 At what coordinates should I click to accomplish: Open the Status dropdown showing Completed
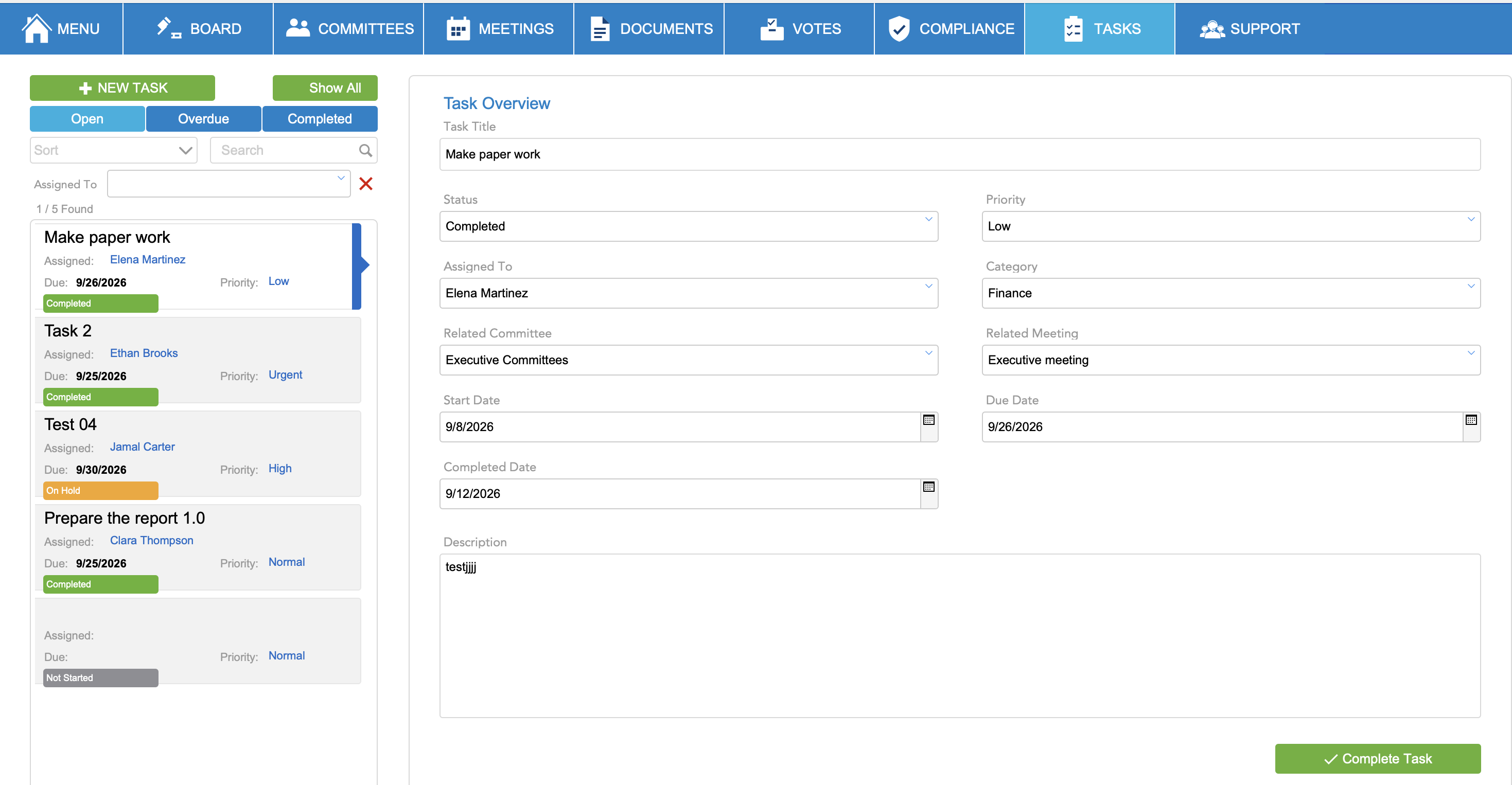point(689,226)
